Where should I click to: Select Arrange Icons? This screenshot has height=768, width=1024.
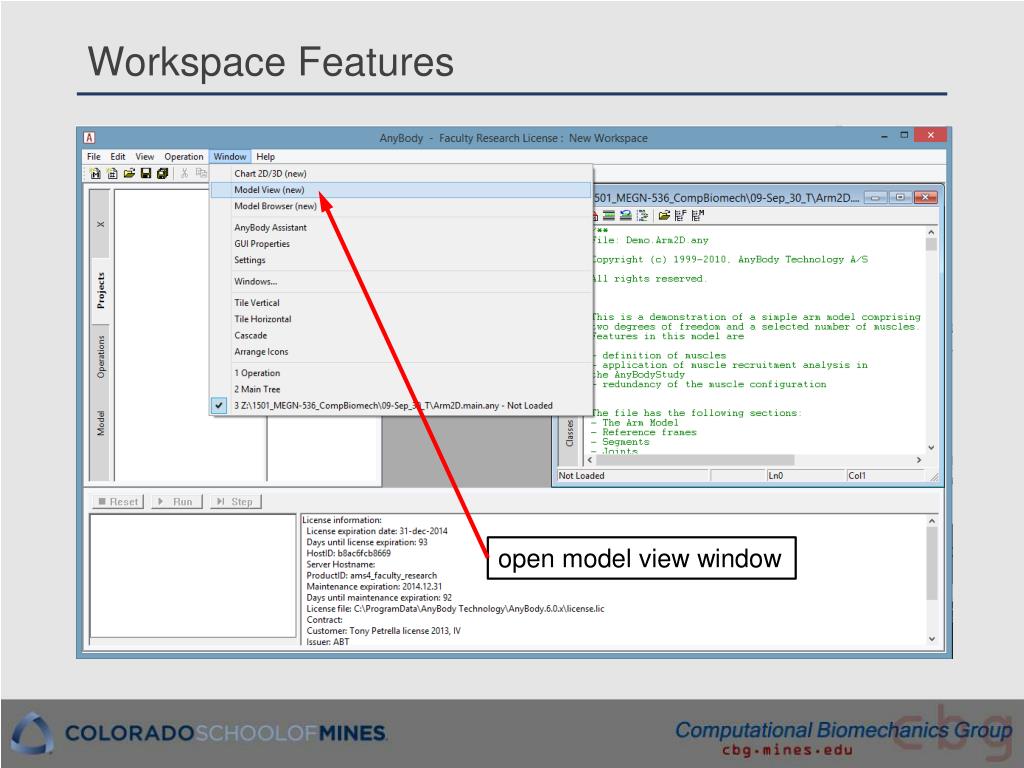pos(401,352)
